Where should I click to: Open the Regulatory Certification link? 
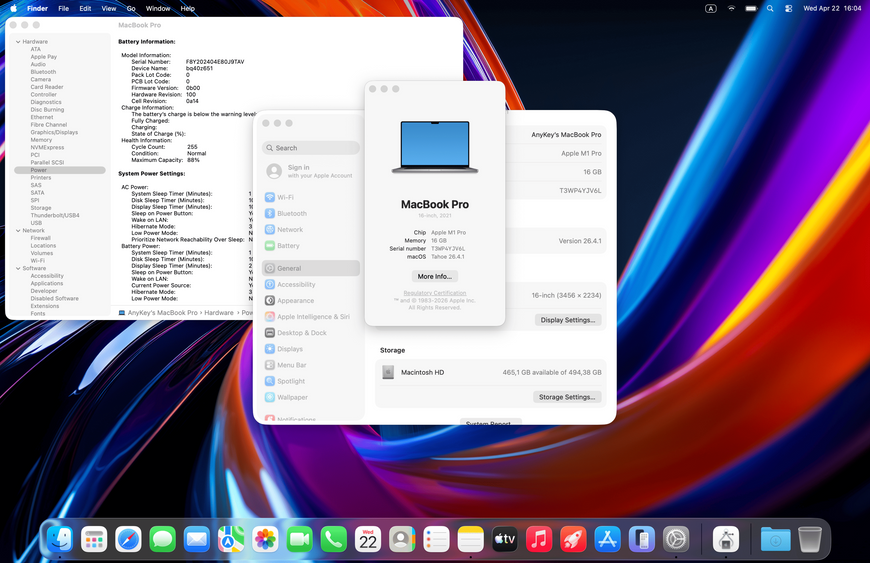point(434,293)
